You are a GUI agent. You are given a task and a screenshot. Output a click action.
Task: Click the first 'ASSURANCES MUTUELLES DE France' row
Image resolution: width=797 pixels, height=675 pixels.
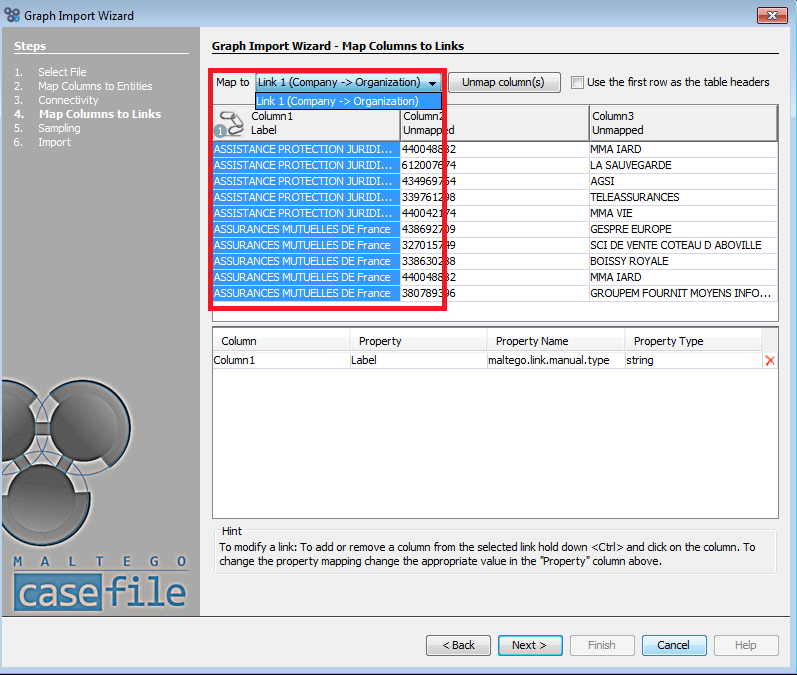click(x=306, y=229)
